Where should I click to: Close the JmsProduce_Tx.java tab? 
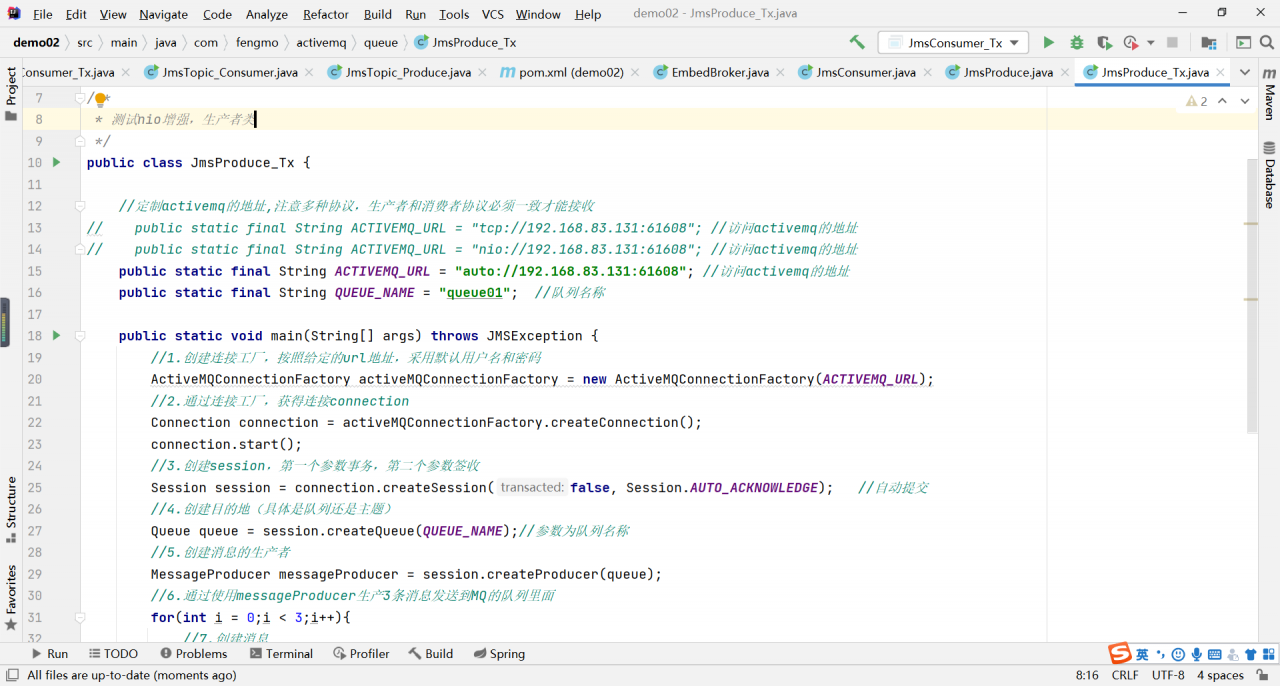click(1219, 72)
